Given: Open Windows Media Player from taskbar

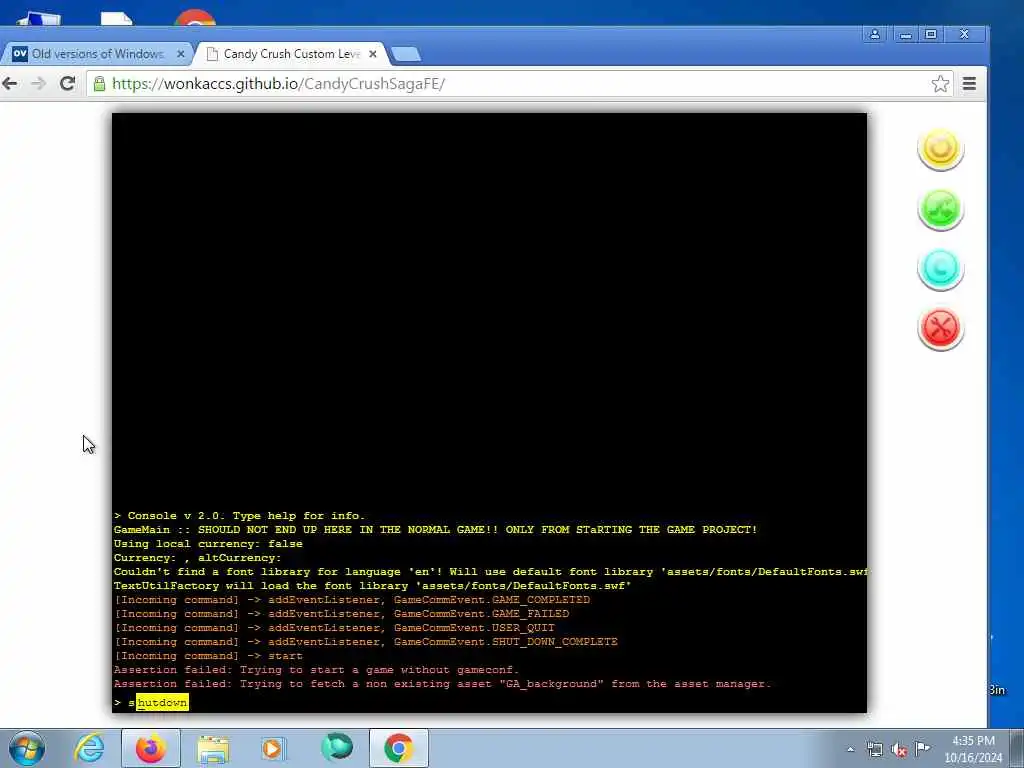Looking at the screenshot, I should coord(273,748).
